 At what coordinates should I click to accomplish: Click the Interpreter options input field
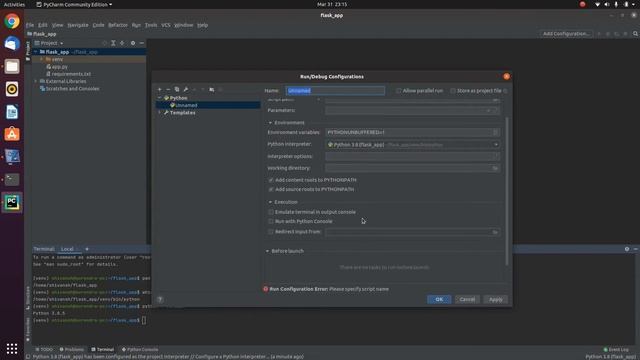[x=412, y=156]
